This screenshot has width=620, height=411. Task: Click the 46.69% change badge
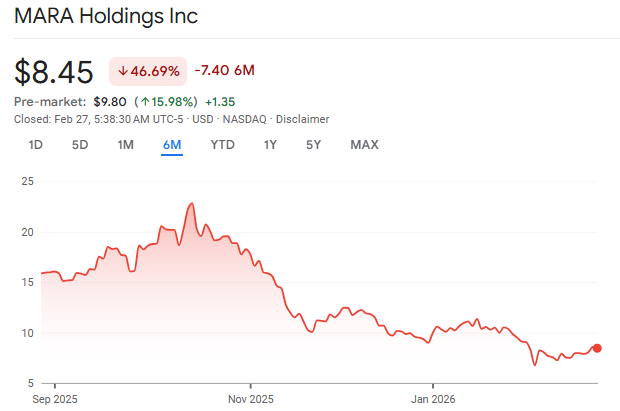click(x=148, y=71)
